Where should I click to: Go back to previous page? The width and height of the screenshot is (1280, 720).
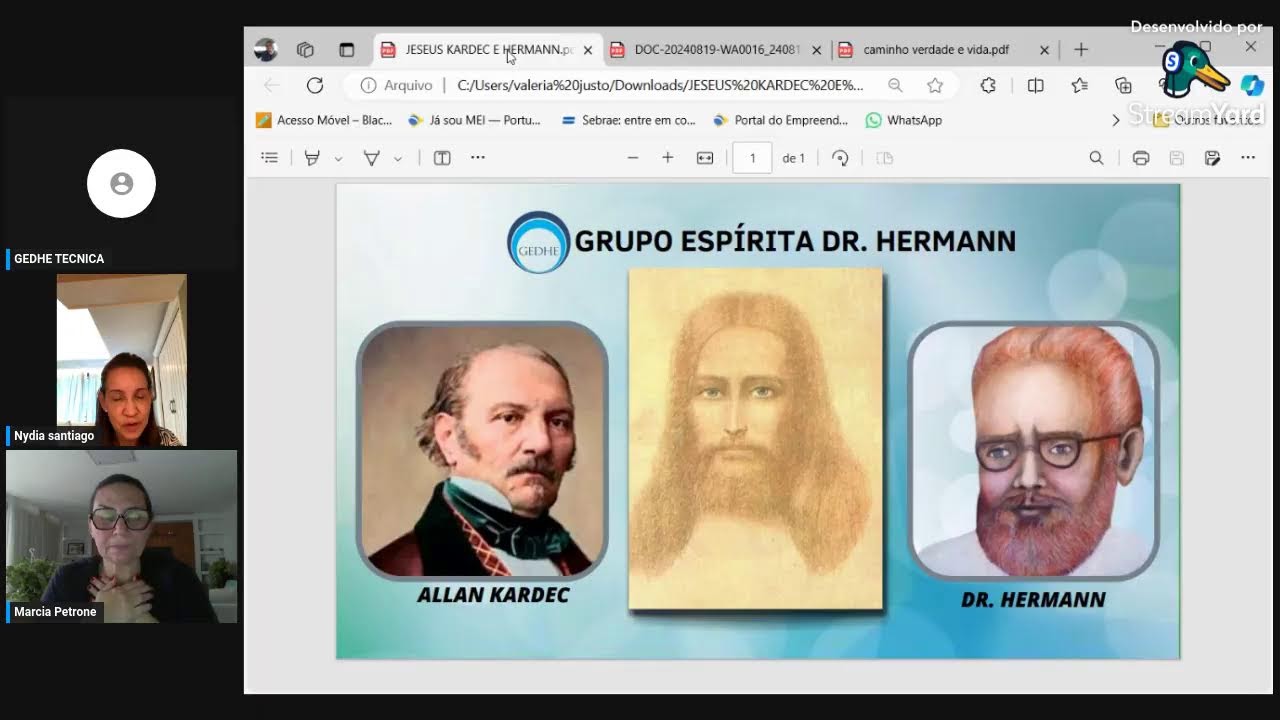pos(272,85)
